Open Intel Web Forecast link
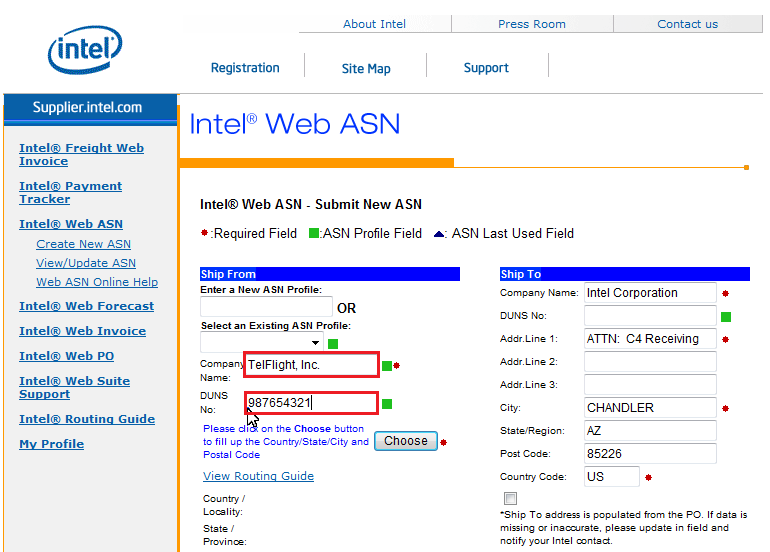Image resolution: width=770 pixels, height=552 pixels. (86, 306)
